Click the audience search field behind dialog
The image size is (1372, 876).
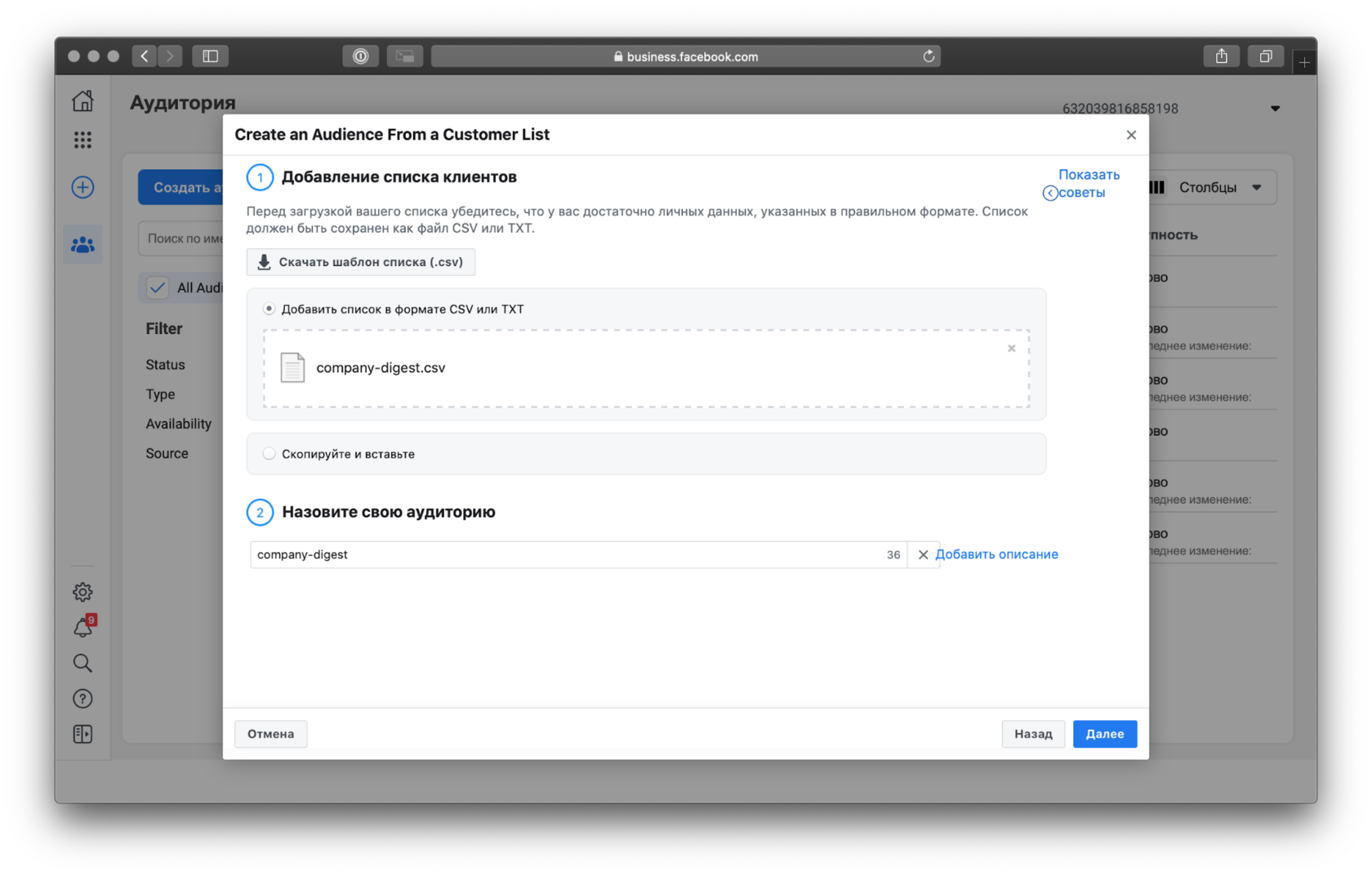click(x=181, y=238)
